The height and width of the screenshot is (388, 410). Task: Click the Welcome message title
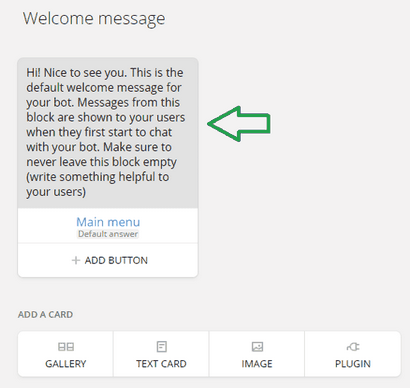(x=94, y=19)
